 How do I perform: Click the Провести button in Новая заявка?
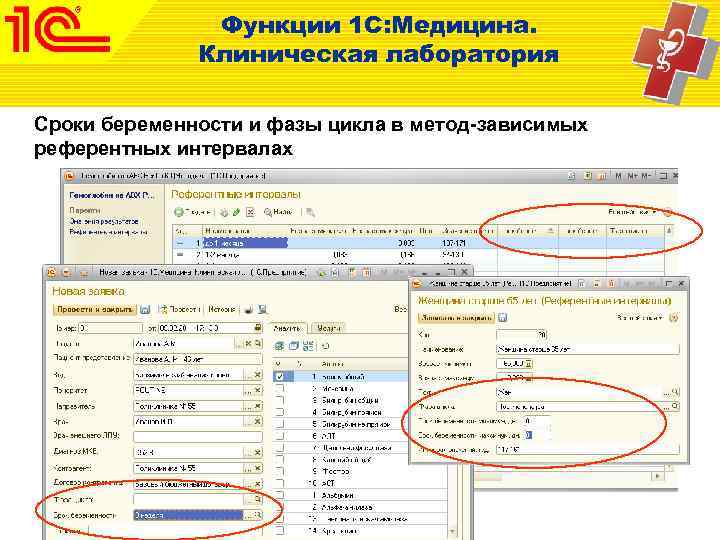click(x=179, y=310)
